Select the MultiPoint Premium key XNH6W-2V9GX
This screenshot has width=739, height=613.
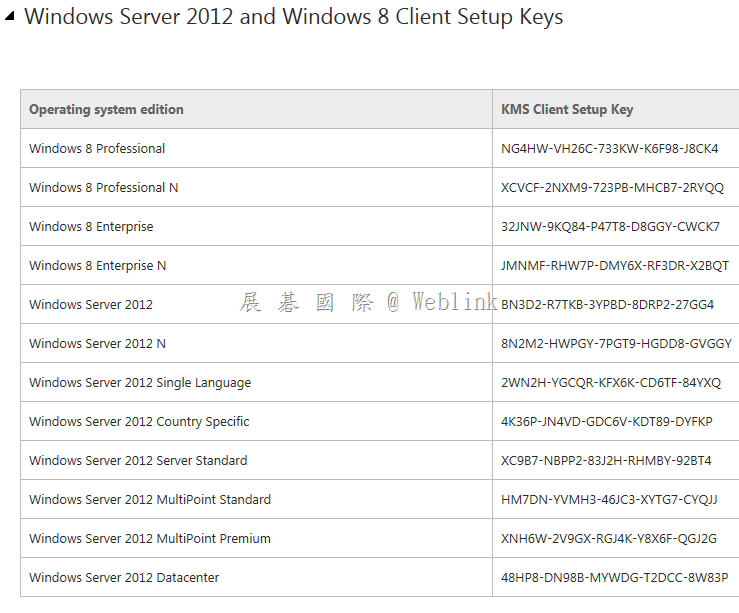(x=608, y=539)
